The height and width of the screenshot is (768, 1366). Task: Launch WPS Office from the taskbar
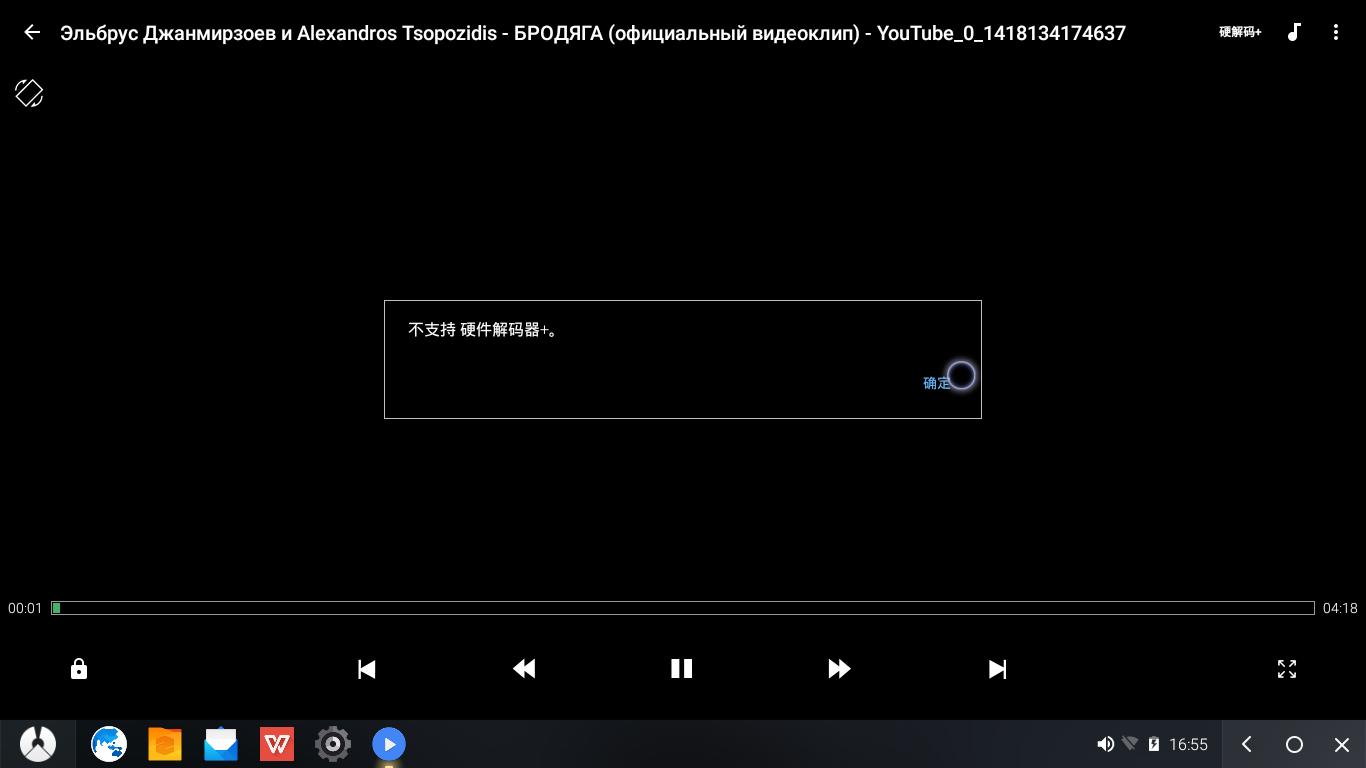click(277, 744)
